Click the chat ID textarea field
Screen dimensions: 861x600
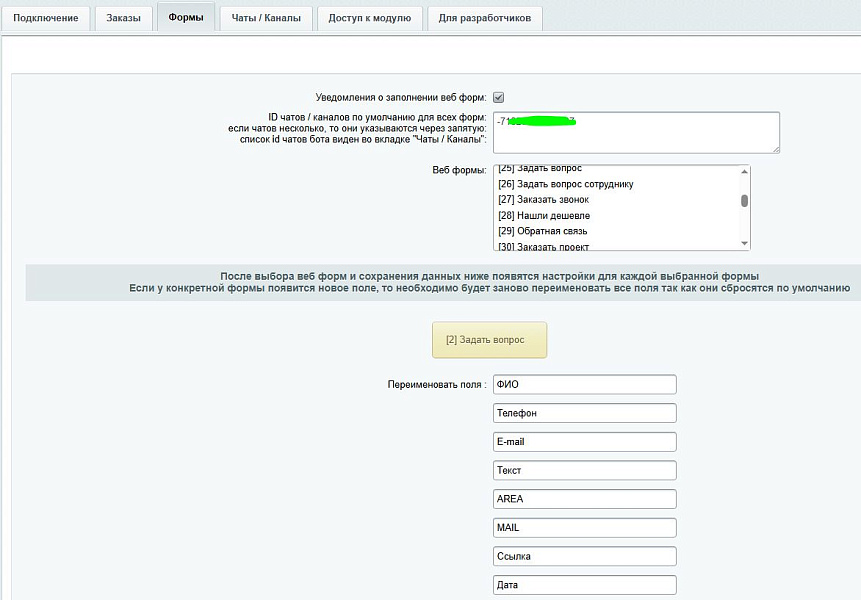(635, 132)
